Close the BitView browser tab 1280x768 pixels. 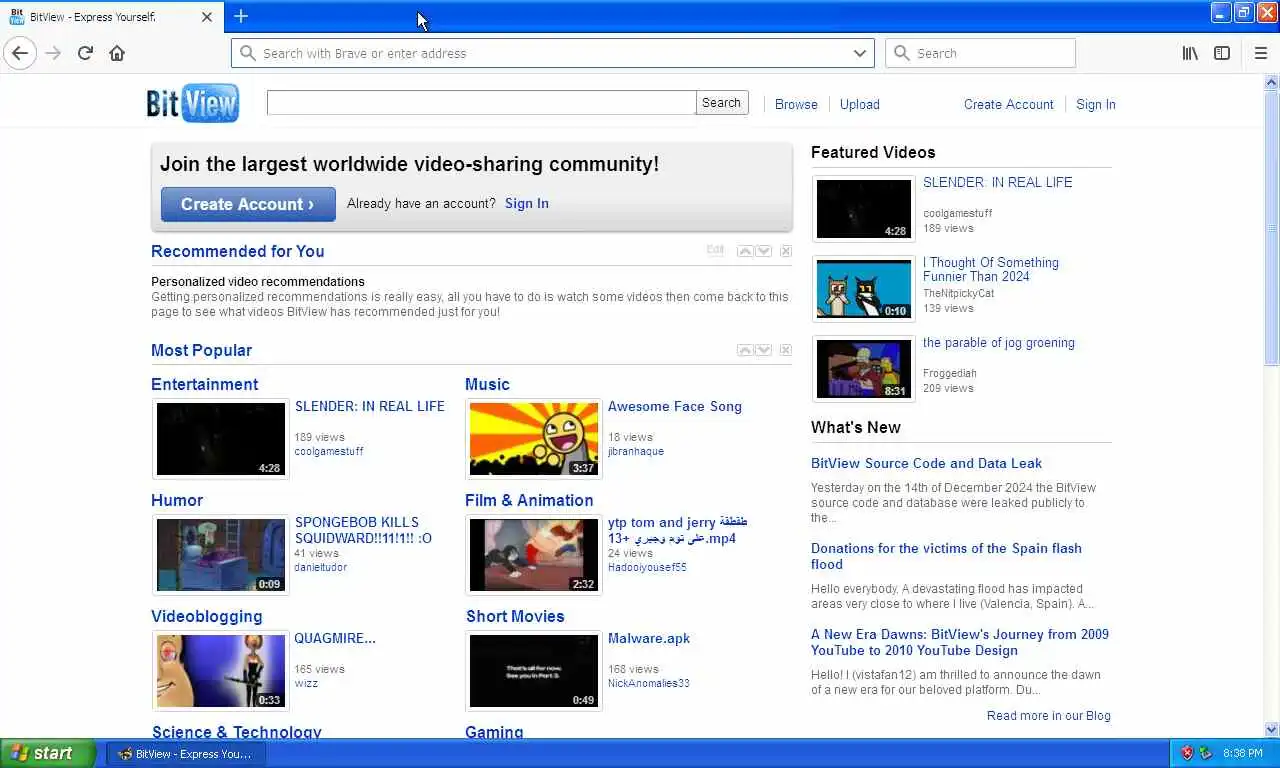[207, 17]
